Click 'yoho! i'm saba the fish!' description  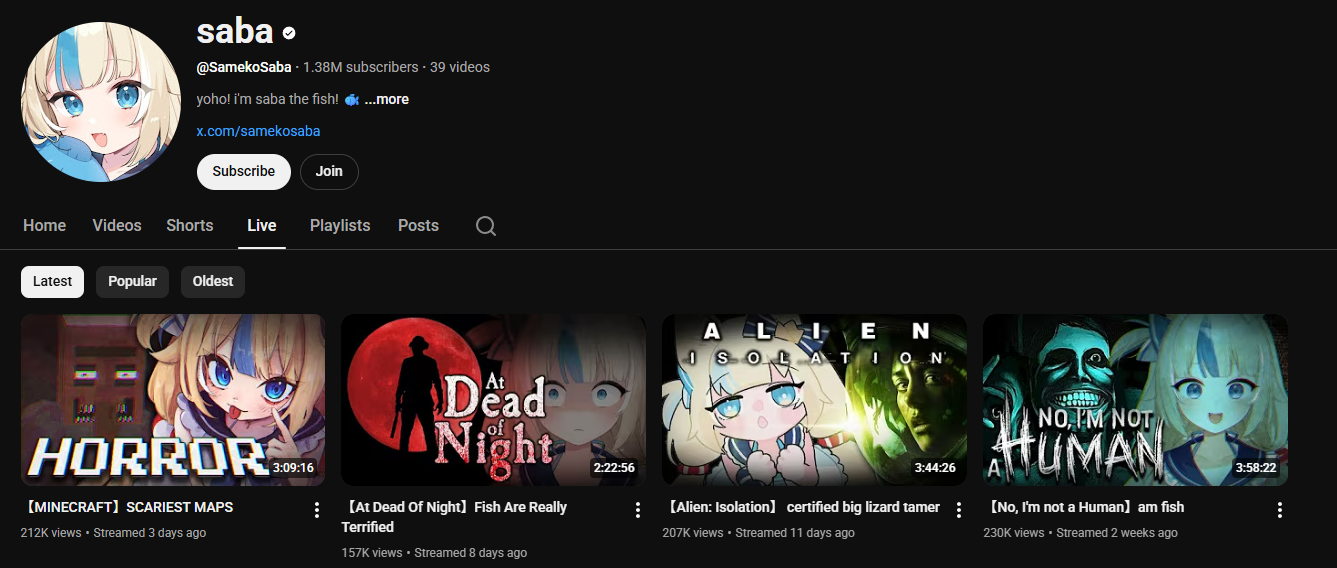(268, 99)
